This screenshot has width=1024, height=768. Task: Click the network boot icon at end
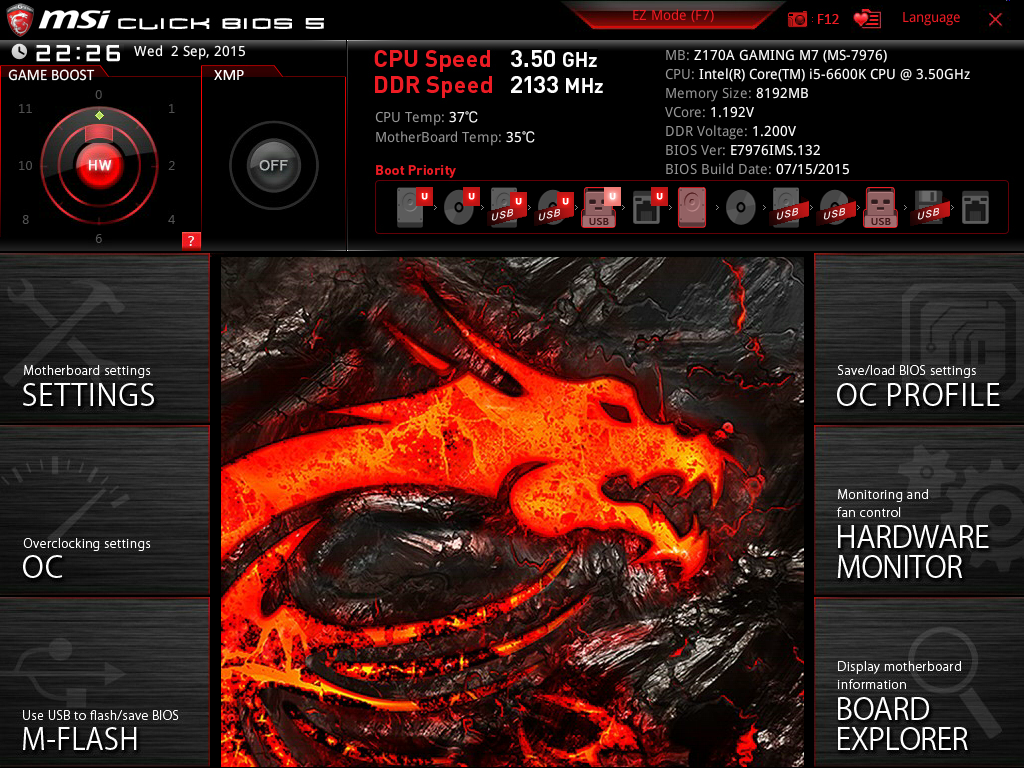tap(975, 208)
